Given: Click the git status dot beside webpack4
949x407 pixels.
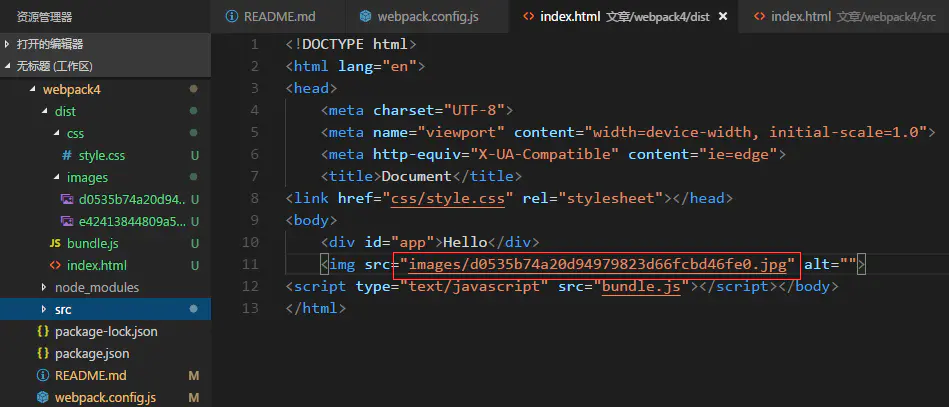Looking at the screenshot, I should (194, 89).
